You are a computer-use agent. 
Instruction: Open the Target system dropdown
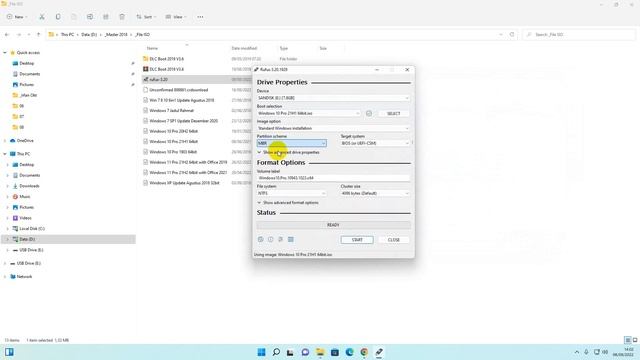(x=375, y=143)
